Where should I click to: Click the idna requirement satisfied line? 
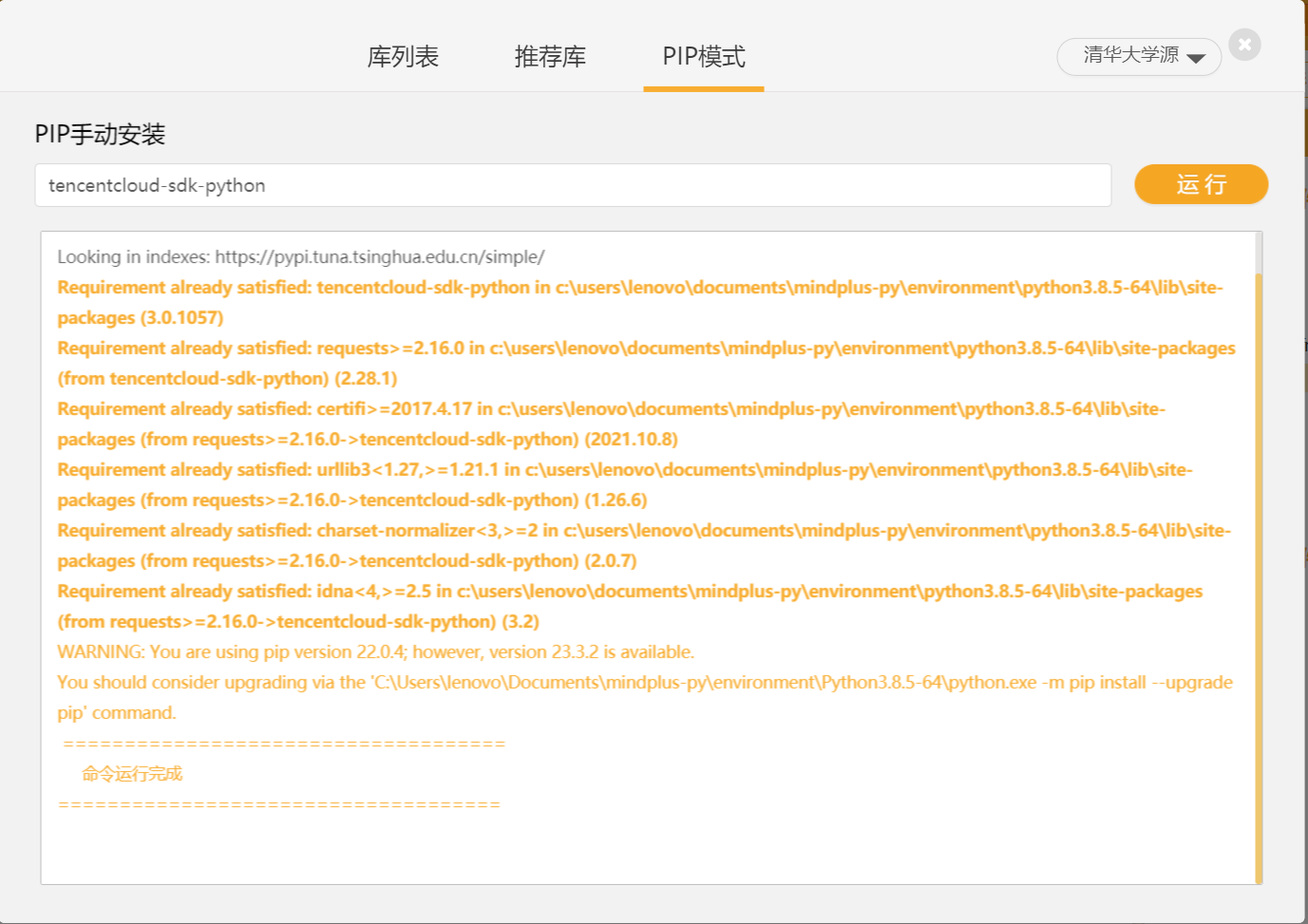(x=630, y=606)
